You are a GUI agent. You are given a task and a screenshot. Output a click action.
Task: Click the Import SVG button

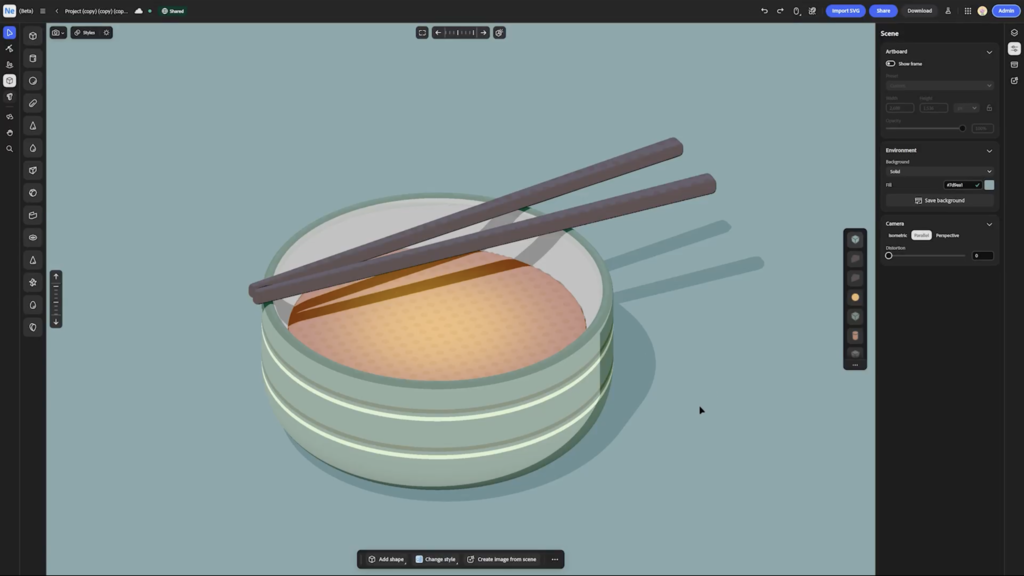[x=845, y=11]
